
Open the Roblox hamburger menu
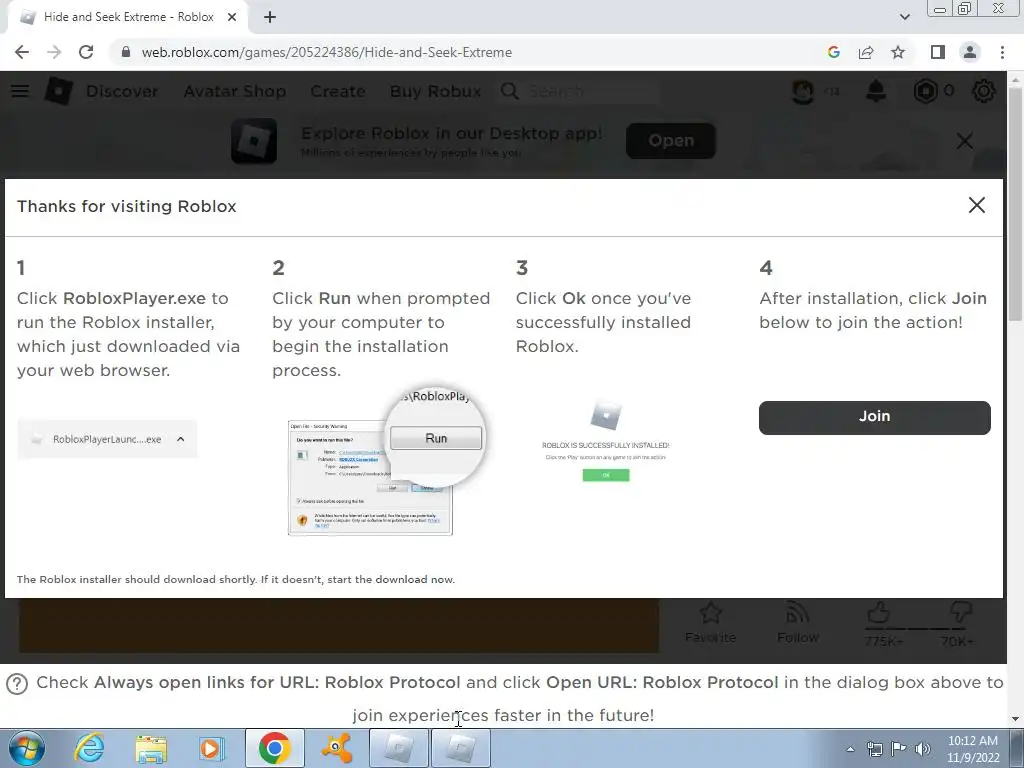[x=20, y=91]
